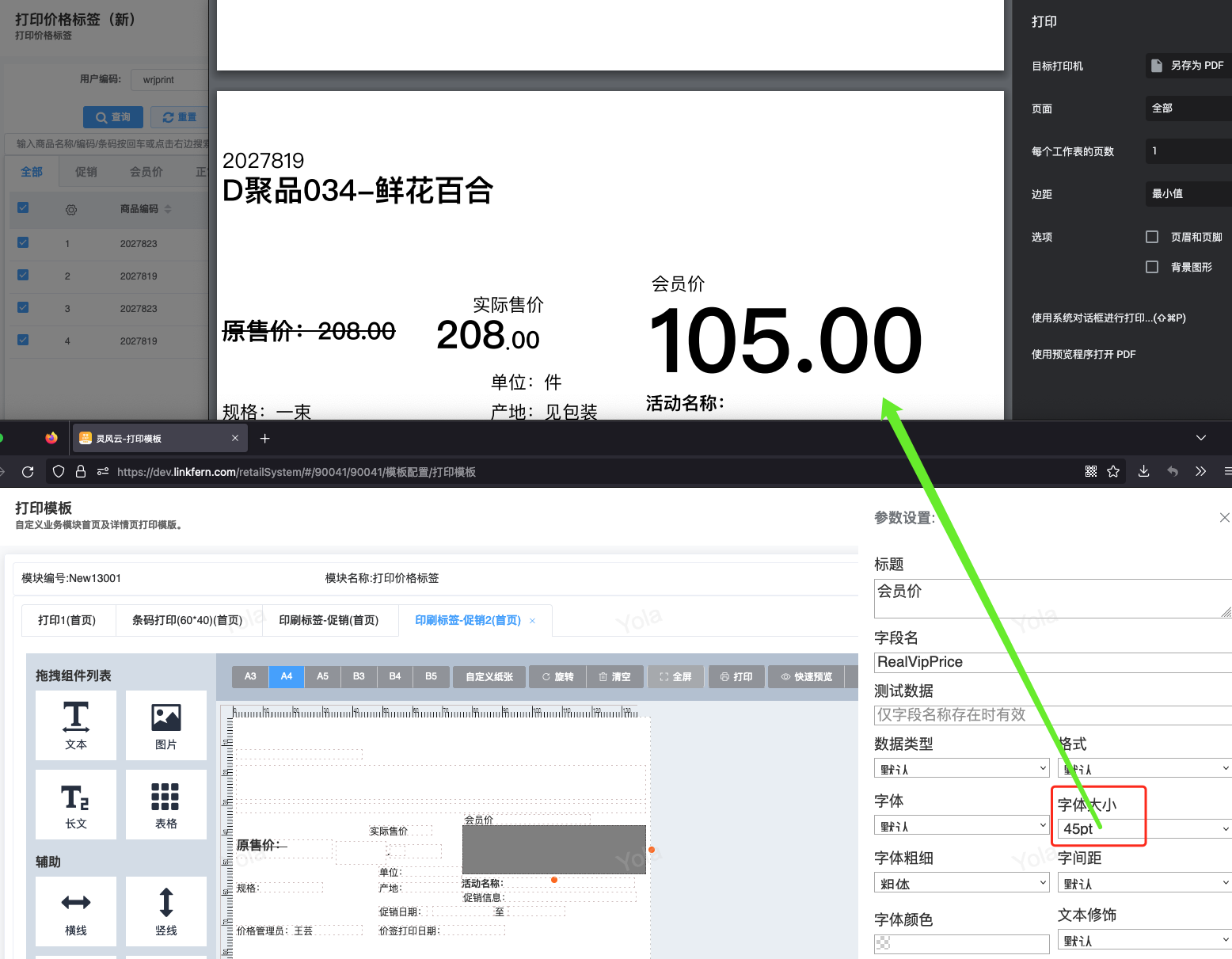Bookmark page with the star icon
1232x959 pixels.
pyautogui.click(x=1113, y=472)
